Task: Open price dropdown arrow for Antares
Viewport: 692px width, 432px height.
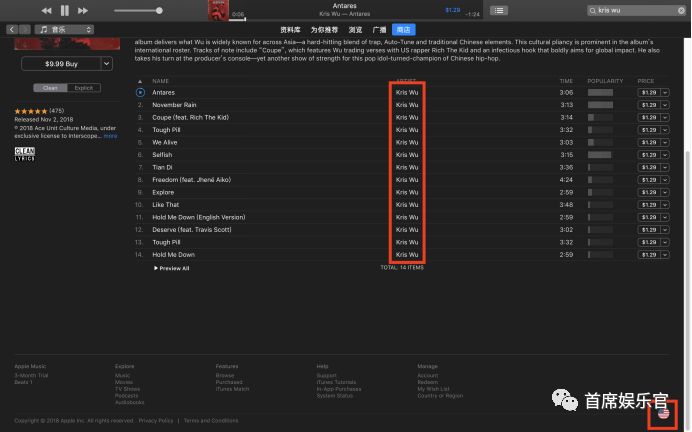Action: pos(665,93)
